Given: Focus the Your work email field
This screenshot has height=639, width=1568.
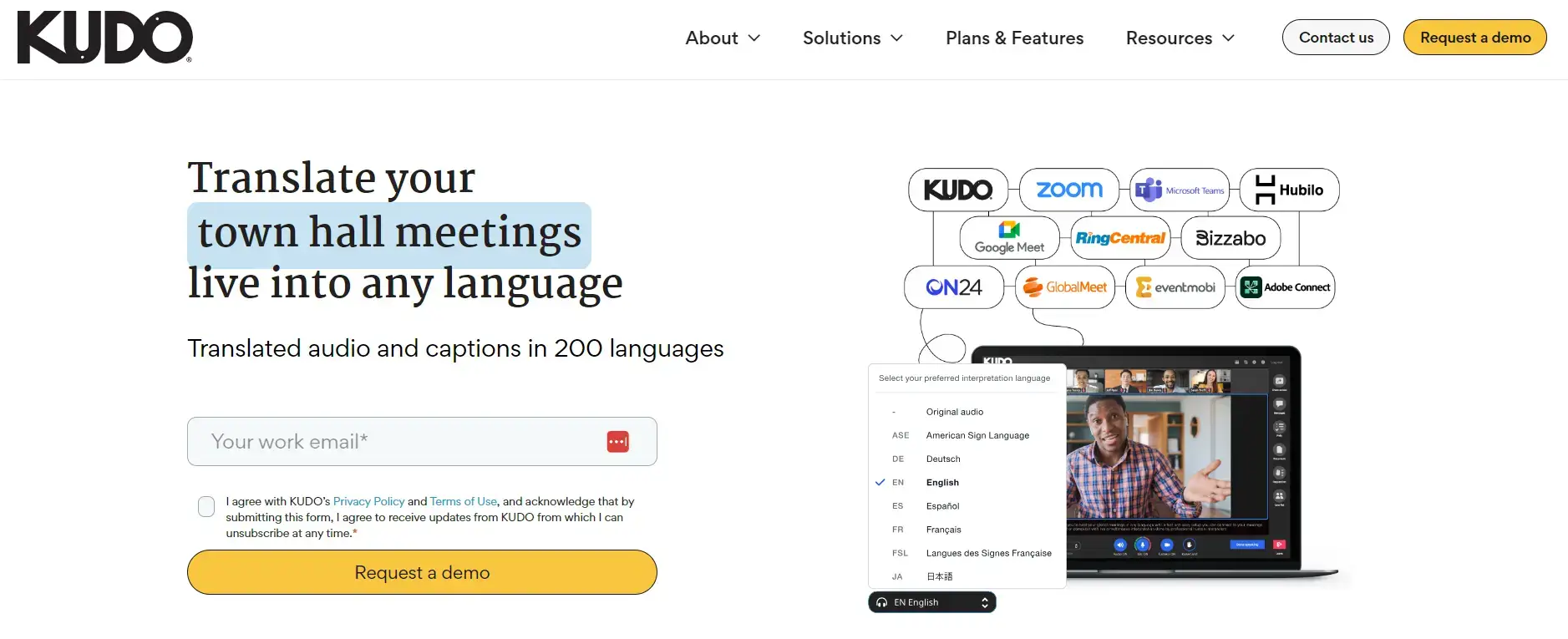Looking at the screenshot, I should pyautogui.click(x=422, y=441).
